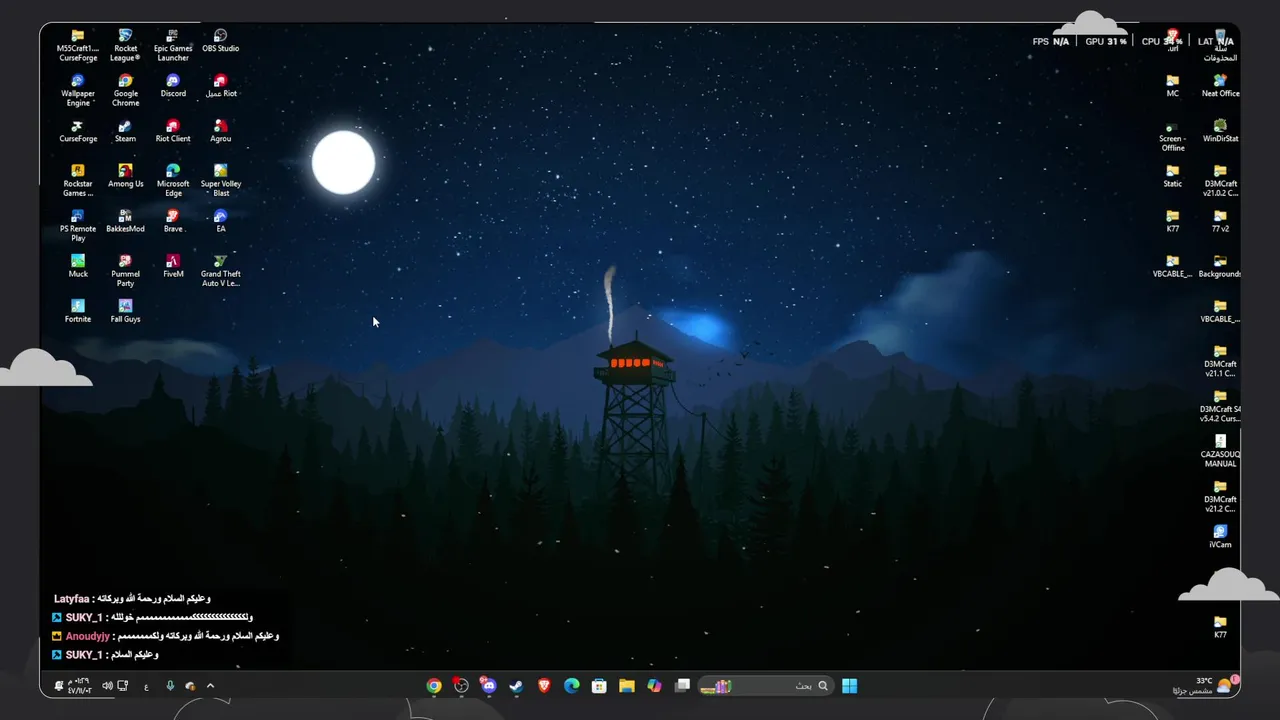This screenshot has height=720, width=1280.
Task: Select the D3MCraft v21.1 folder
Action: (1220, 361)
